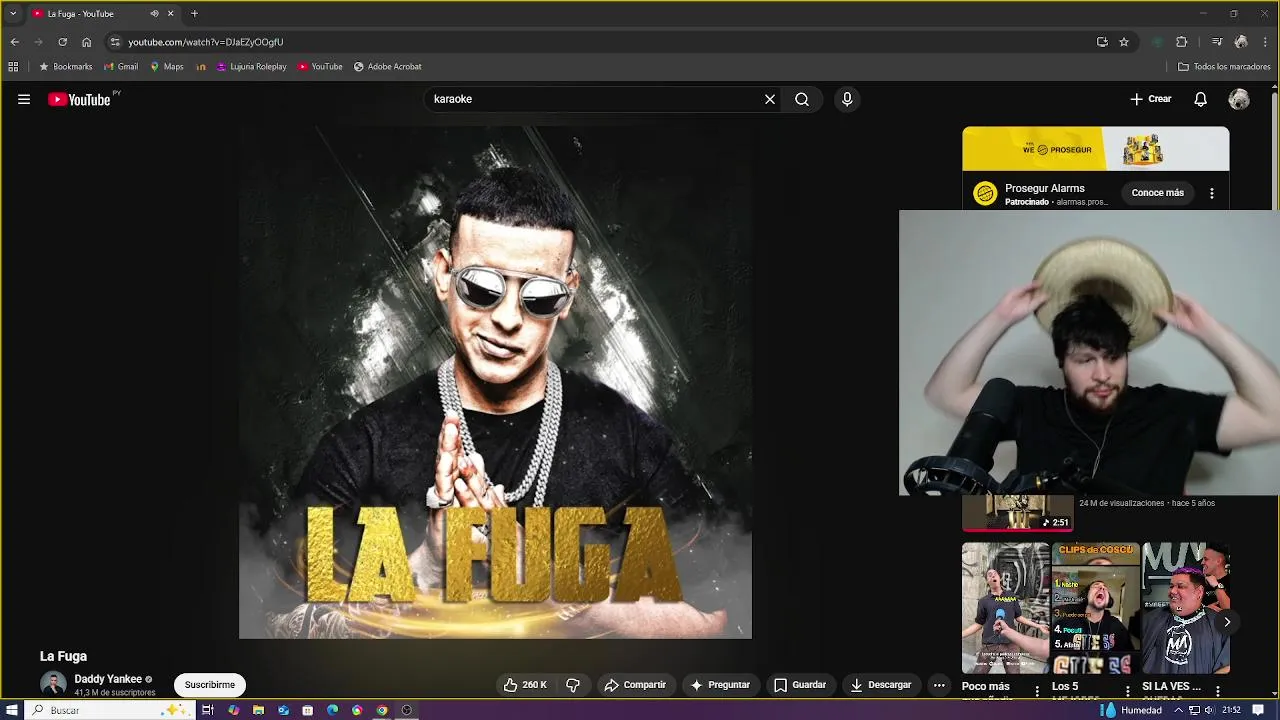Open the Bookmarks folder shortcut
Image resolution: width=1280 pixels, height=720 pixels.
66,67
